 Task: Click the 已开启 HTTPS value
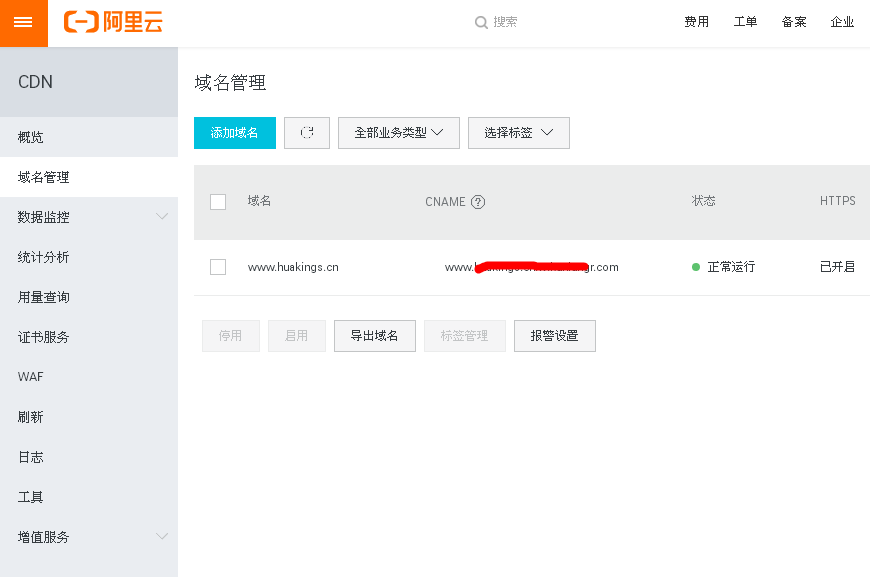[x=838, y=267]
